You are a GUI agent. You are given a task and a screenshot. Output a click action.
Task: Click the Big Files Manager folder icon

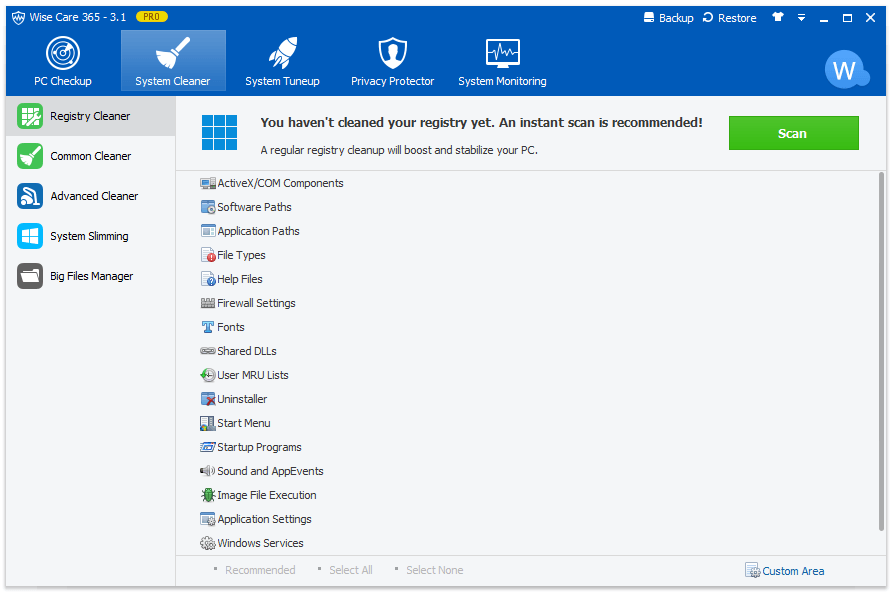coord(30,276)
